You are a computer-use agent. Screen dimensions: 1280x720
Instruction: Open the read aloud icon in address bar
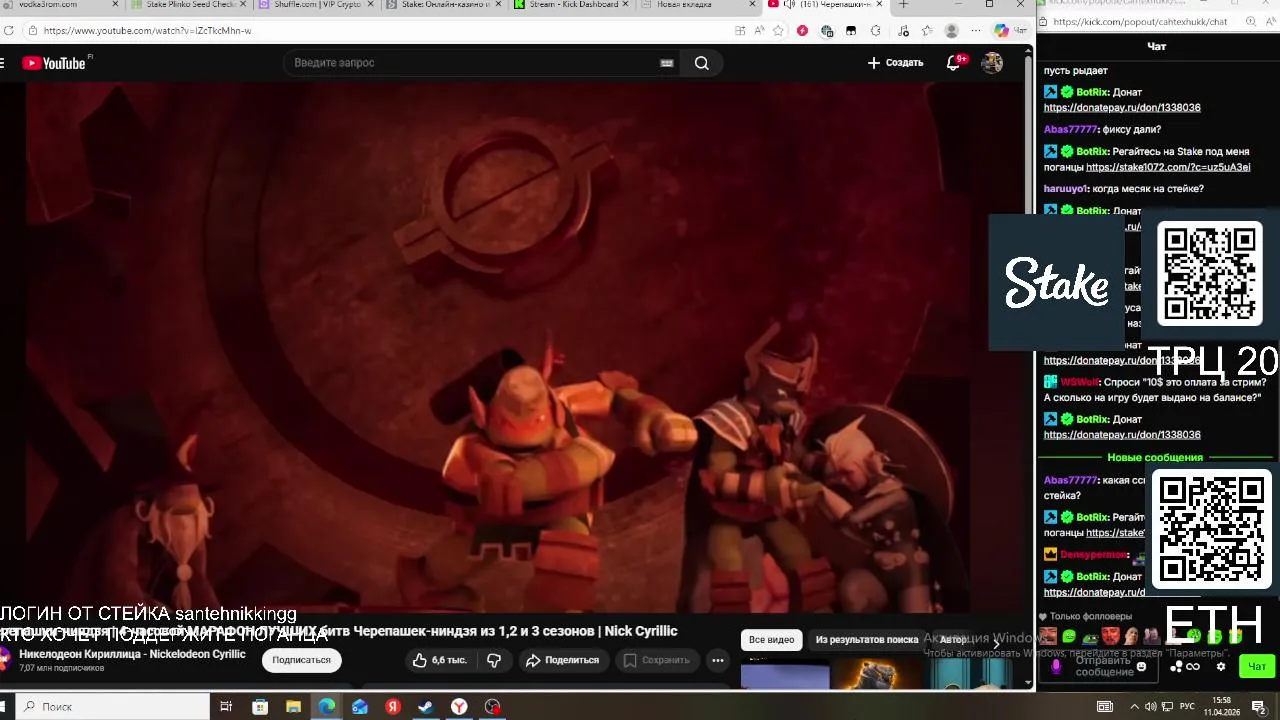(x=759, y=31)
